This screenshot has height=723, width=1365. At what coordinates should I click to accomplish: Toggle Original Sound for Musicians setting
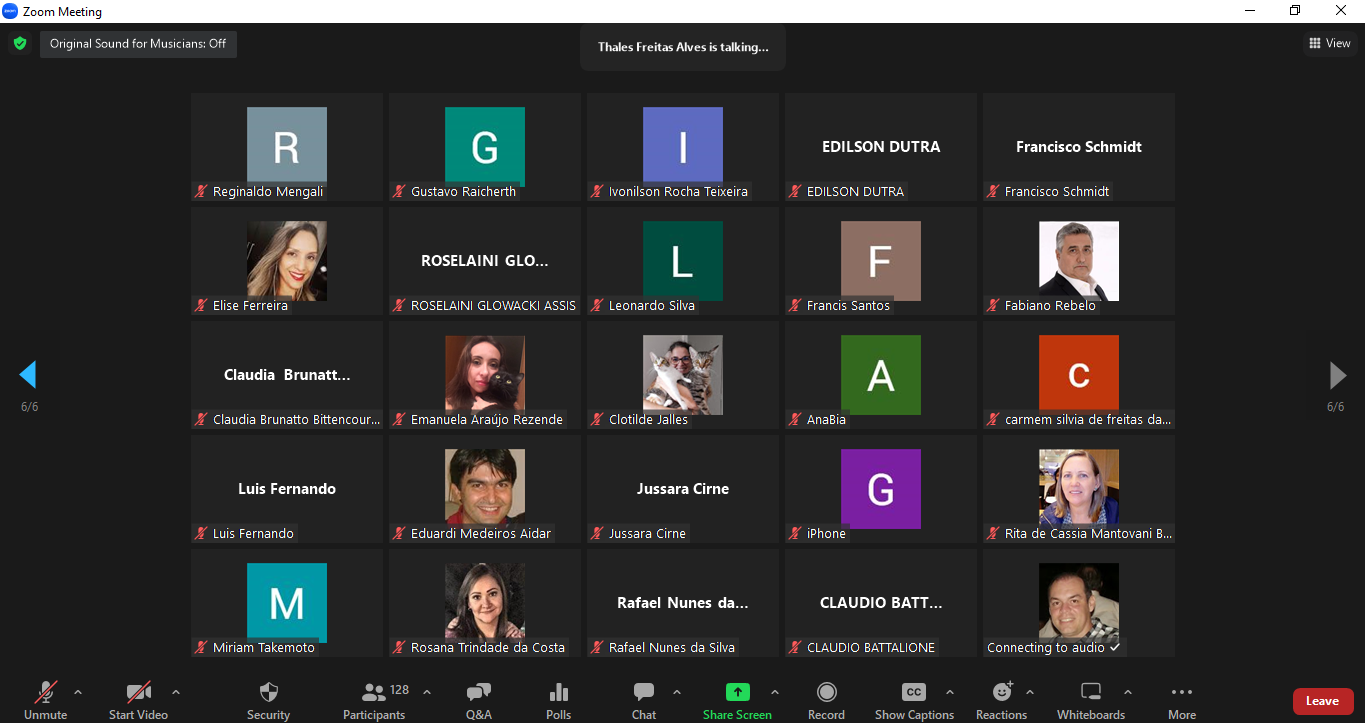tap(138, 44)
